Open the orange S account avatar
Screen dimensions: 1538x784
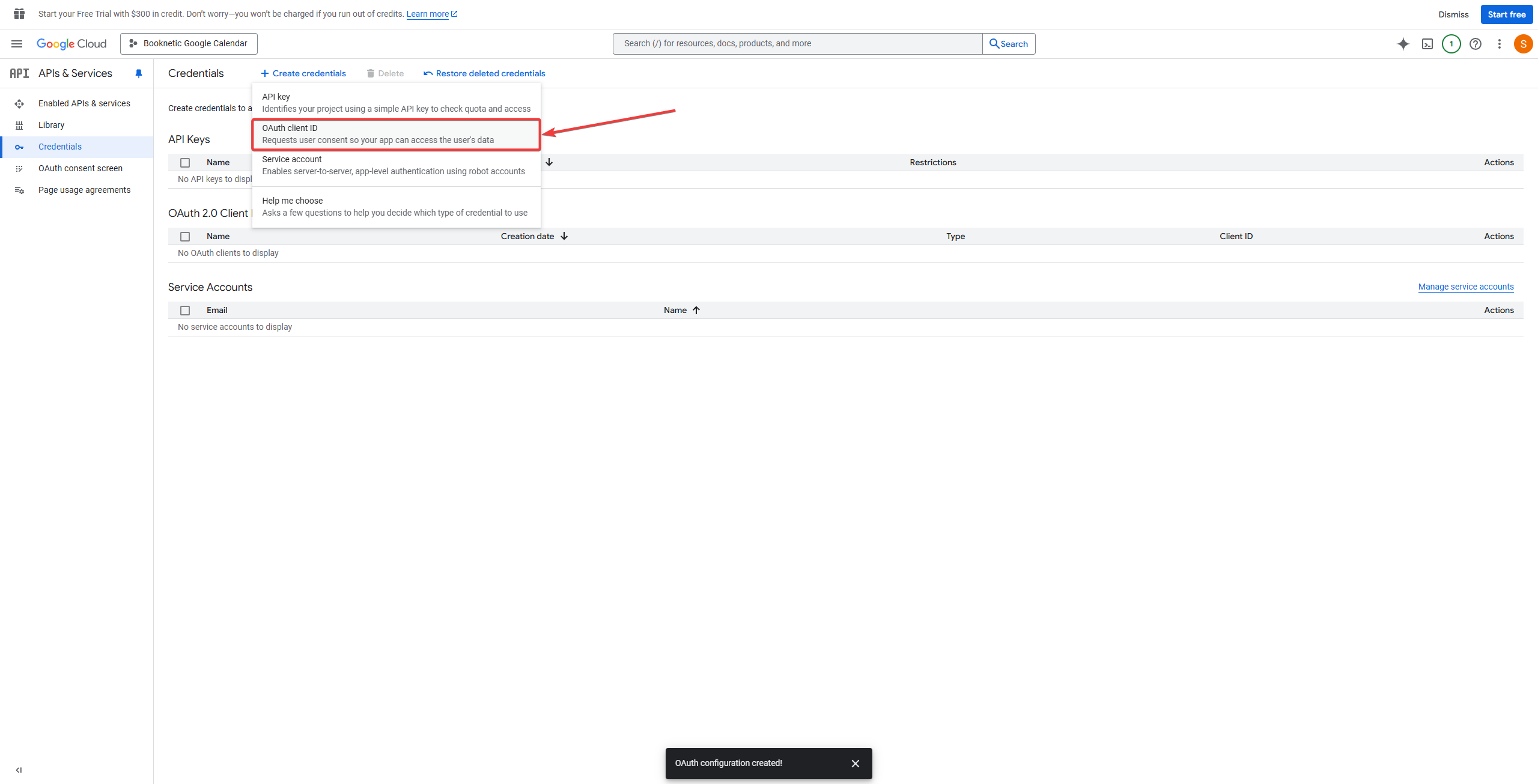[1524, 44]
